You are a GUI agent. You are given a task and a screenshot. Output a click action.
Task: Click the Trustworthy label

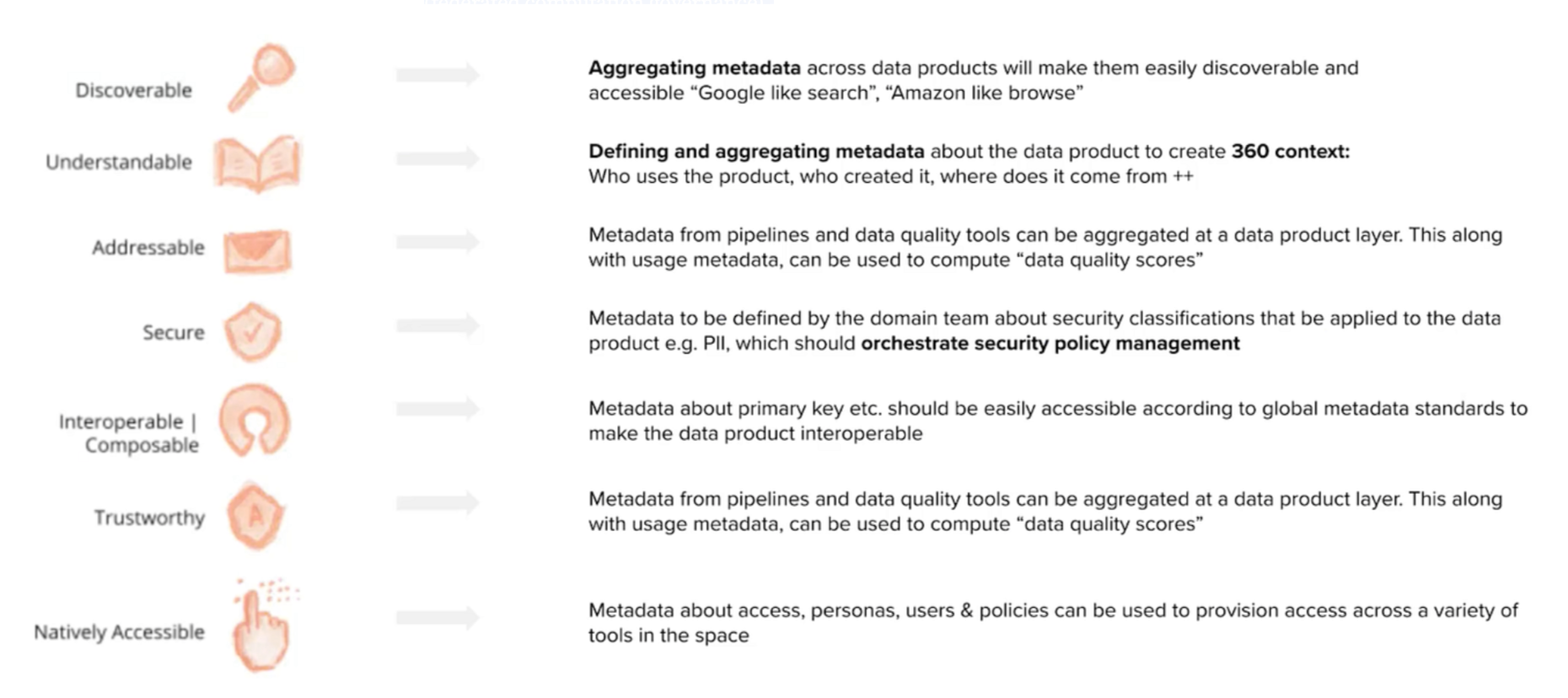click(x=149, y=518)
